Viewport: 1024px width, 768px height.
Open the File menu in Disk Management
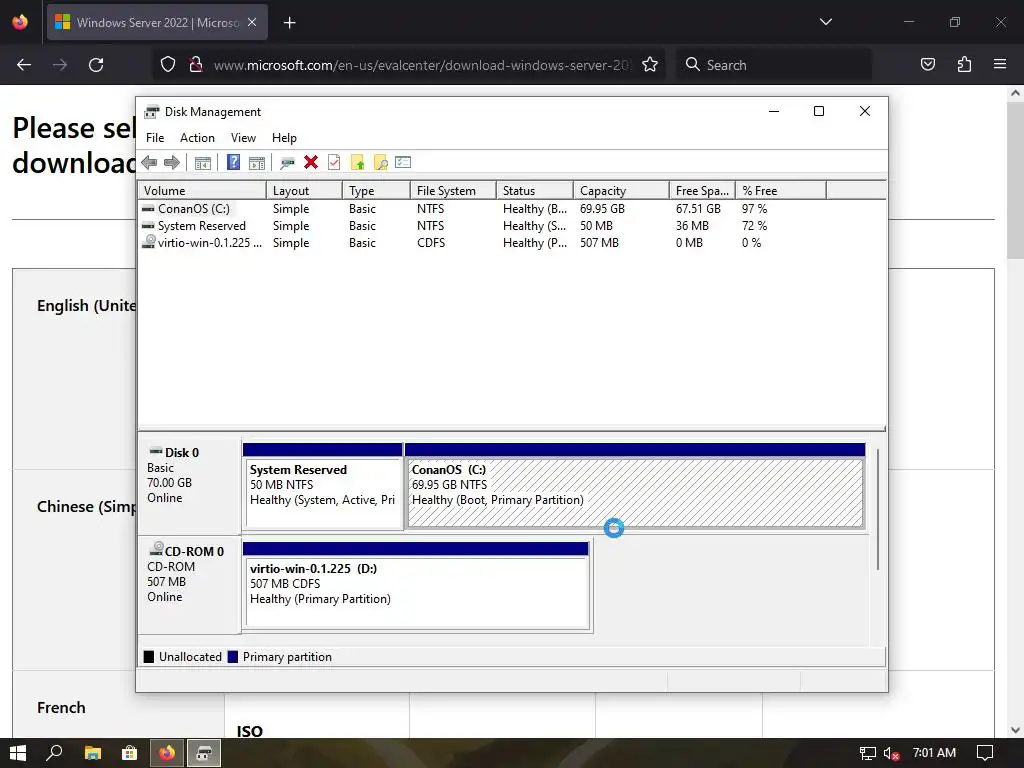[x=155, y=138]
